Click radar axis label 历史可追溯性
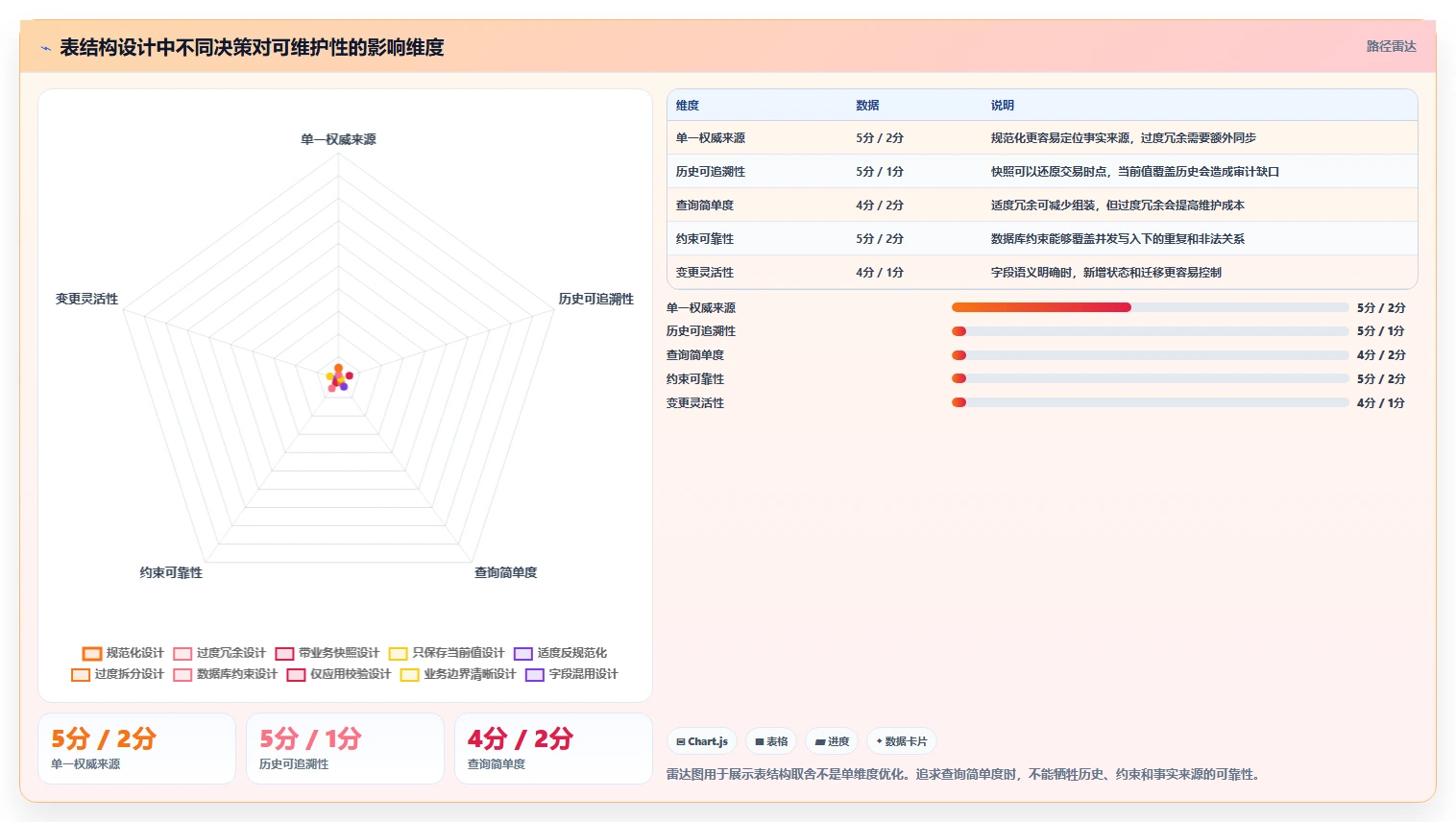The image size is (1456, 822). (596, 300)
